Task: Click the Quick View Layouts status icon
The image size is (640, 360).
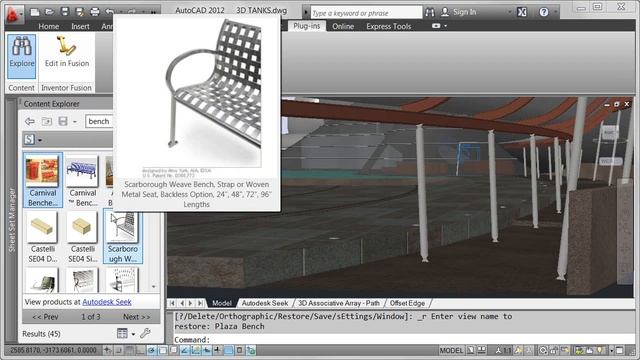Action: click(471, 350)
